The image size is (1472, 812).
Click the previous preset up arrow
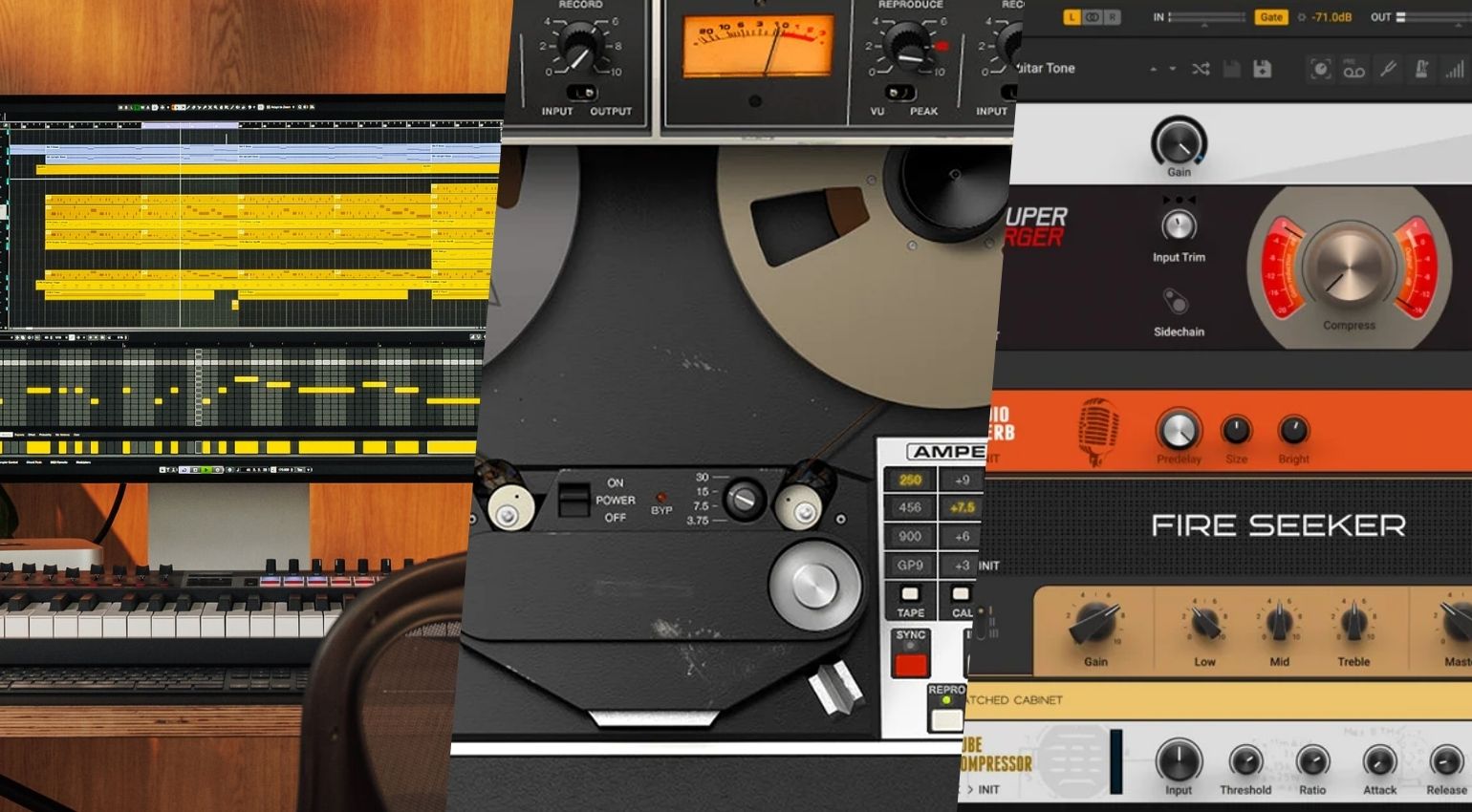coord(1153,69)
